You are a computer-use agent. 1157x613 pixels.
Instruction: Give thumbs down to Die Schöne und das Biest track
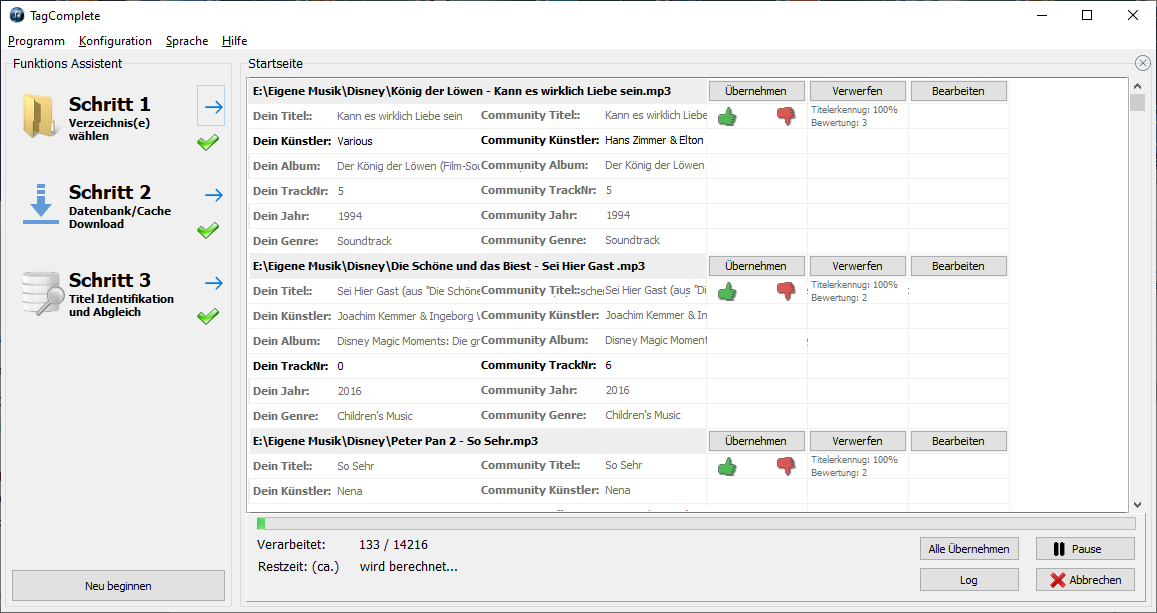pyautogui.click(x=786, y=291)
